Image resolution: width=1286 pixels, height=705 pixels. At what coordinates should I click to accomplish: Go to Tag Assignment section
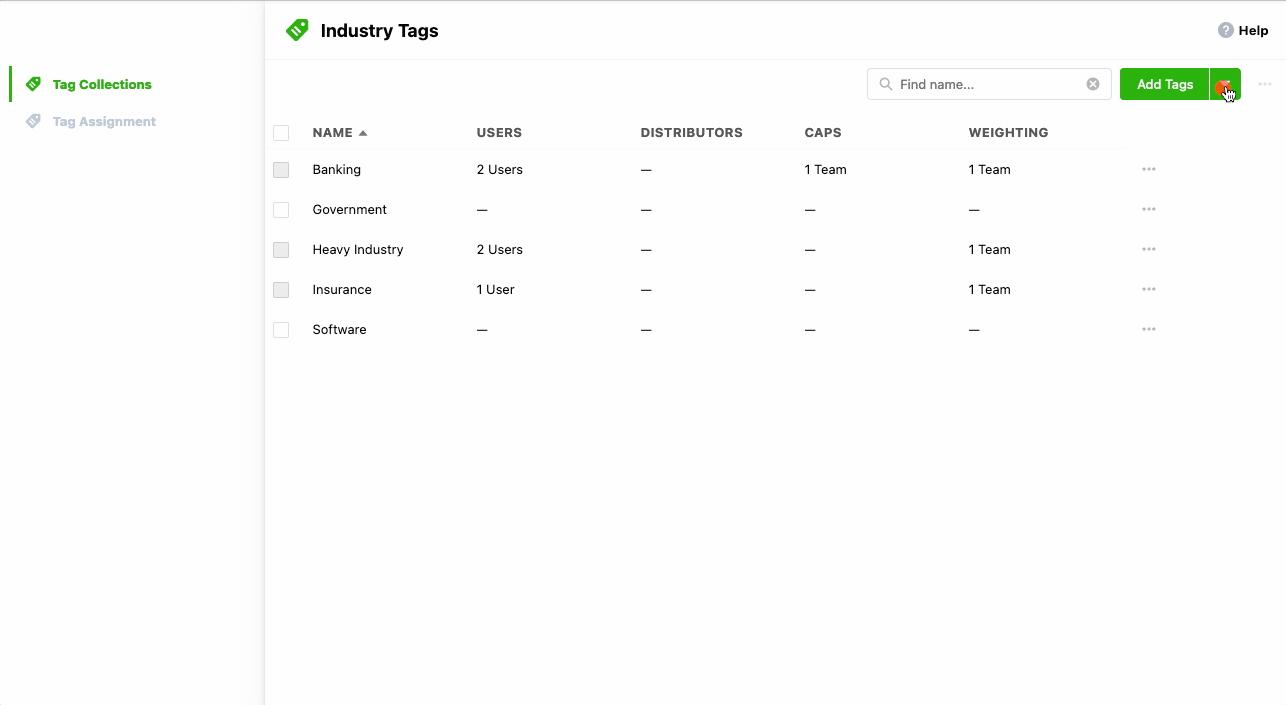[x=104, y=121]
